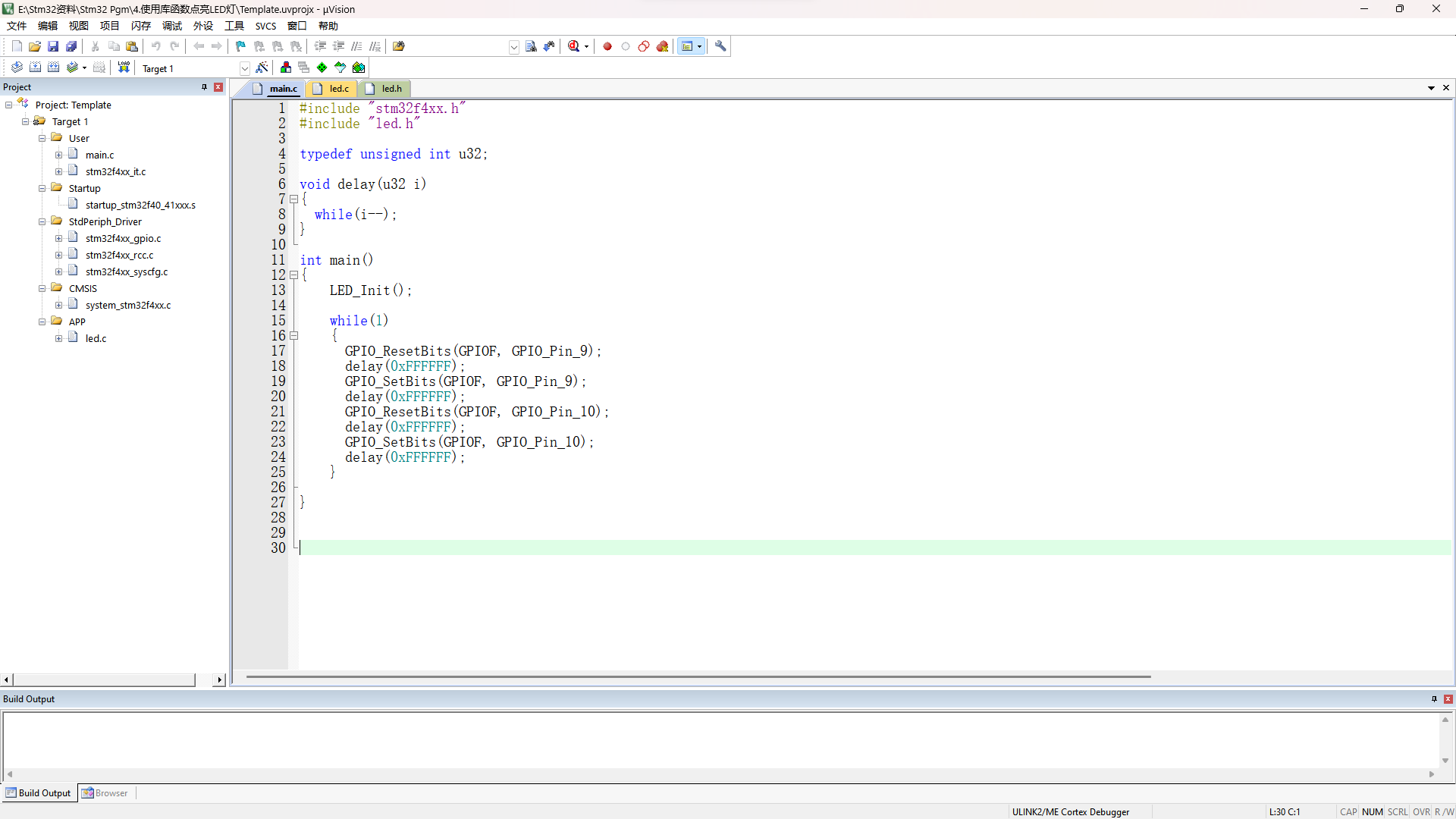The width and height of the screenshot is (1456, 819).
Task: Click the Build target icon
Action: [35, 67]
